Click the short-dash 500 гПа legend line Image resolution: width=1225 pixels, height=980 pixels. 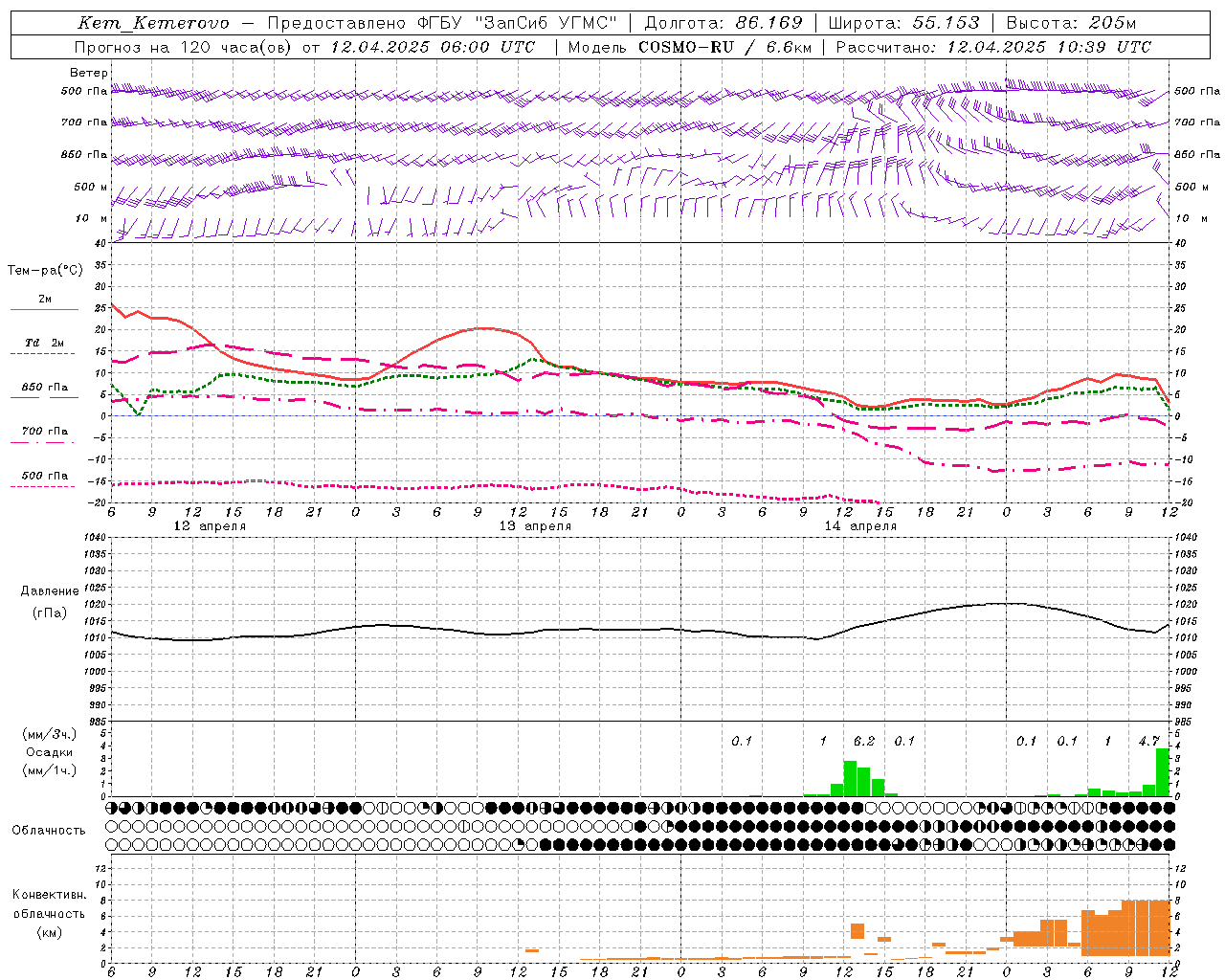click(44, 487)
